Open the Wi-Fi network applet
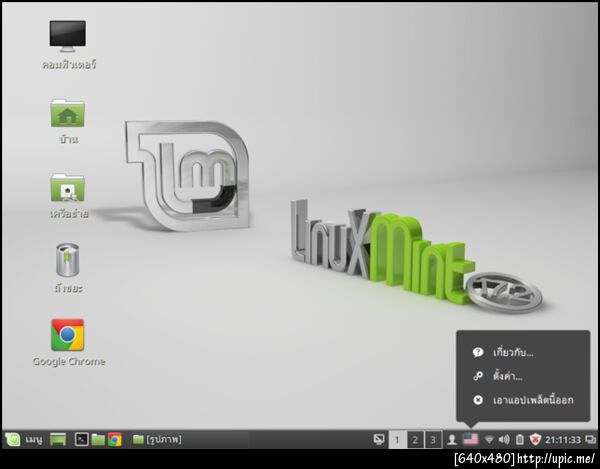Screen dimensions: 600x469 point(489,440)
